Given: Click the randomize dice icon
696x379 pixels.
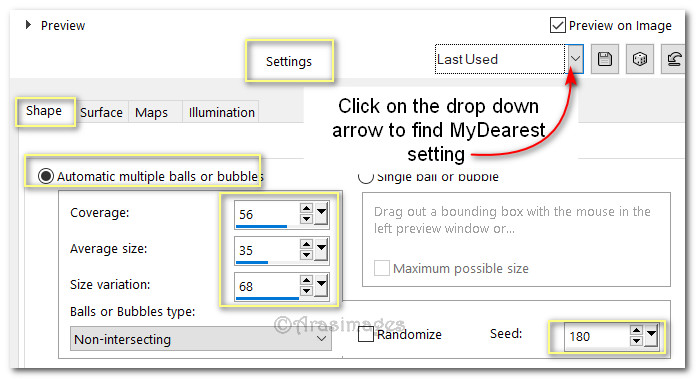Looking at the screenshot, I should coord(640,59).
